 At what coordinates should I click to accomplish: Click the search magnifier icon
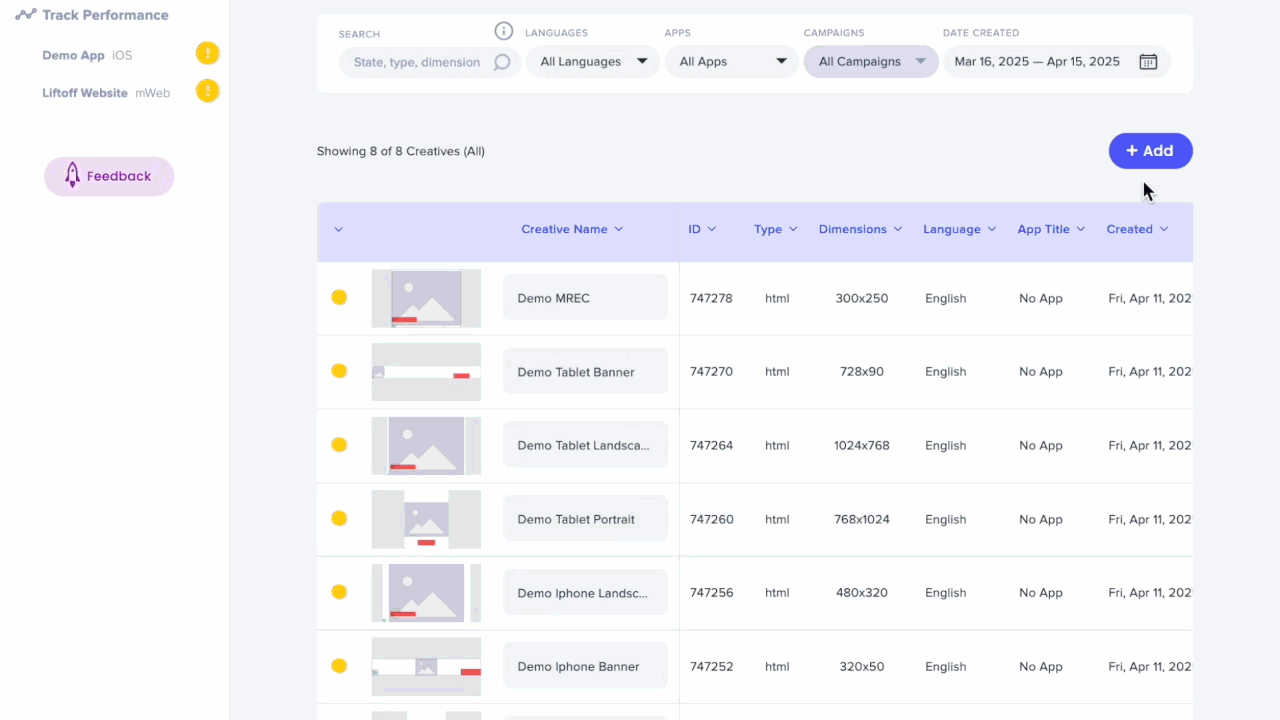pyautogui.click(x=502, y=62)
